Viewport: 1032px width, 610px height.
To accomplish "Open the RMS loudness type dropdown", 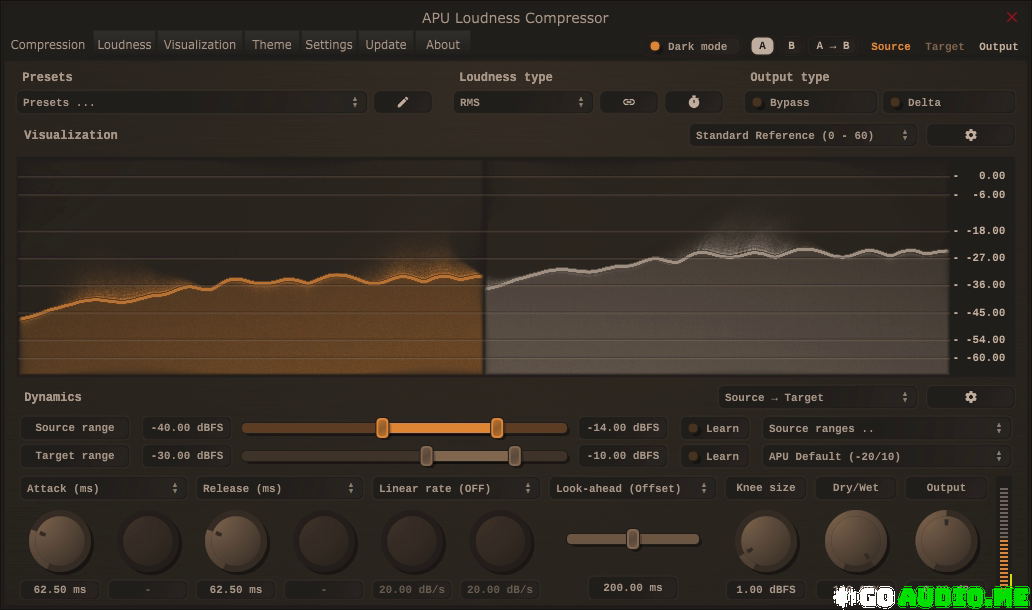I will coord(523,102).
